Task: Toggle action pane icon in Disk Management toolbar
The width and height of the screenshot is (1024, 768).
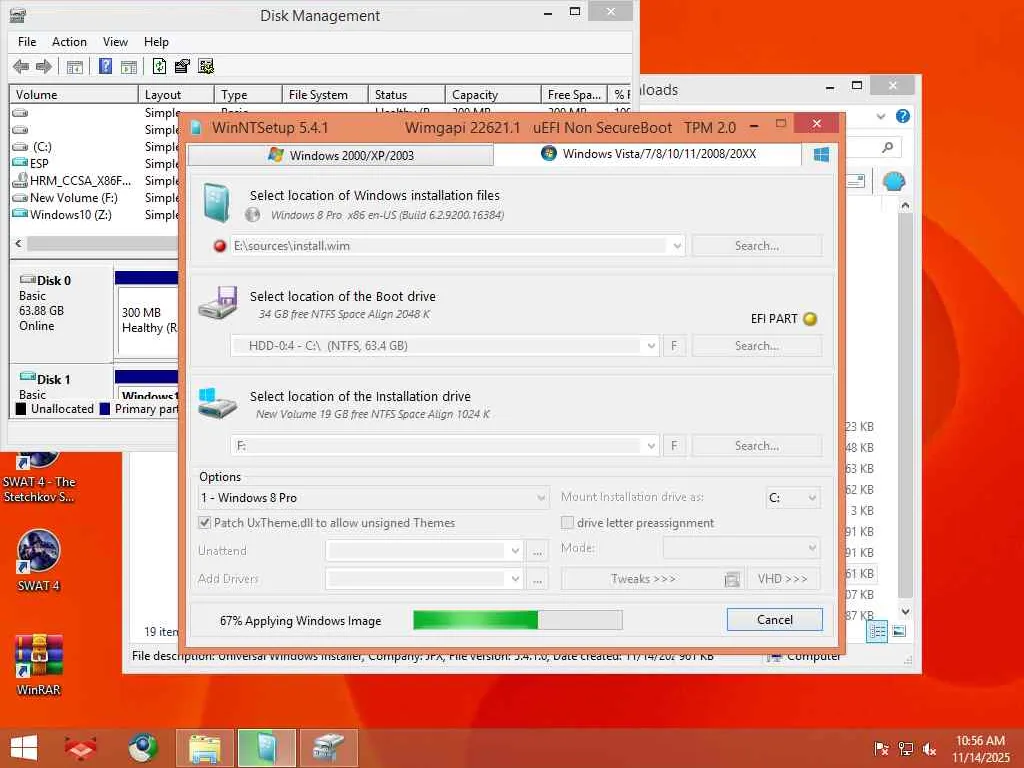Action: click(129, 67)
